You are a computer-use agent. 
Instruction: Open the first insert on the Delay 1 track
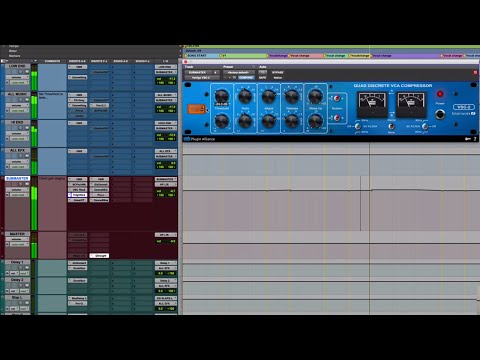(78, 263)
